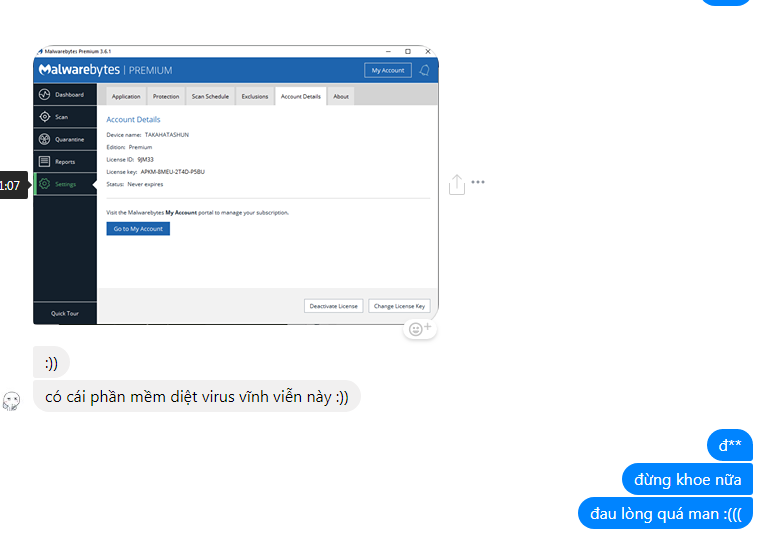
Task: Click the sender's avatar beside the message
Action: pos(11,401)
